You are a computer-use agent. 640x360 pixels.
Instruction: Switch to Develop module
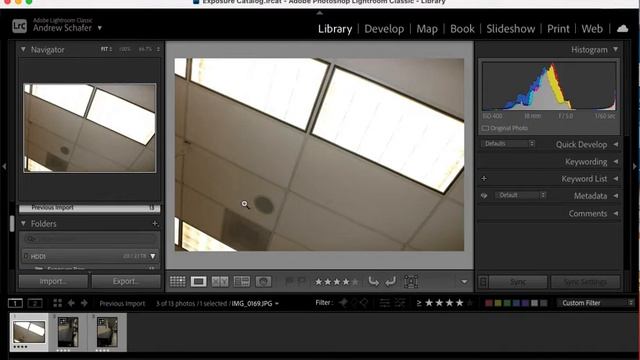[x=384, y=29]
